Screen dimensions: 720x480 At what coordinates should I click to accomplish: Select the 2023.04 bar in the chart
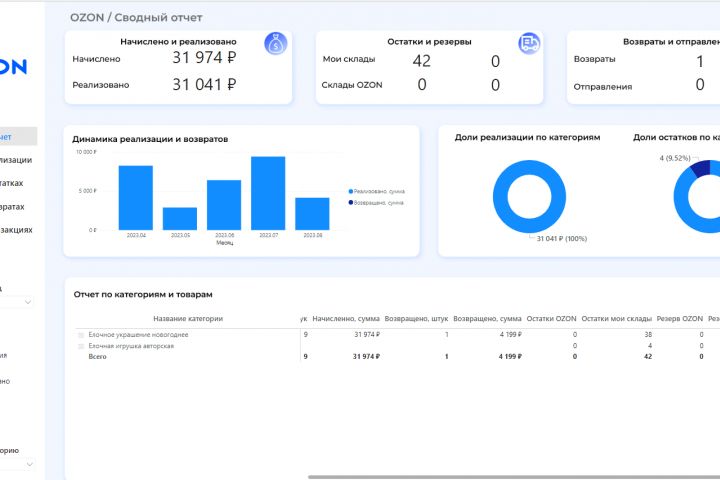coord(136,198)
